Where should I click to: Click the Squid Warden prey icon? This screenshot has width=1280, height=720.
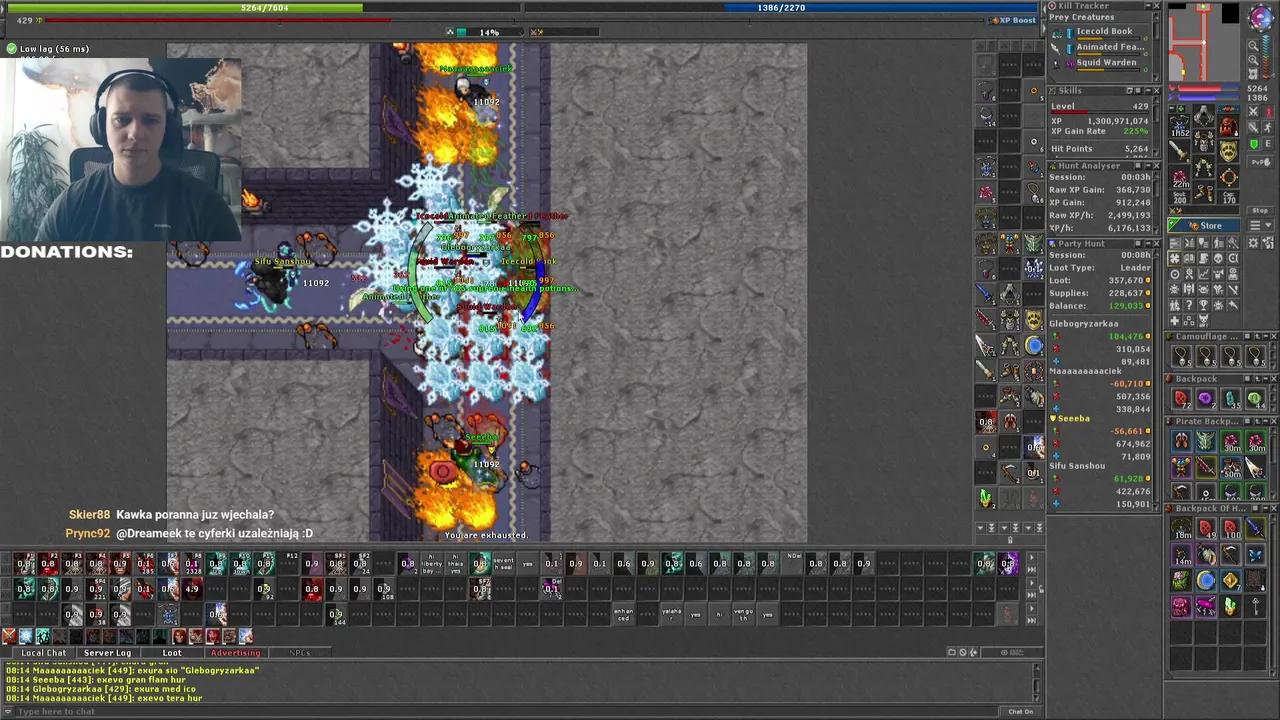click(1056, 62)
